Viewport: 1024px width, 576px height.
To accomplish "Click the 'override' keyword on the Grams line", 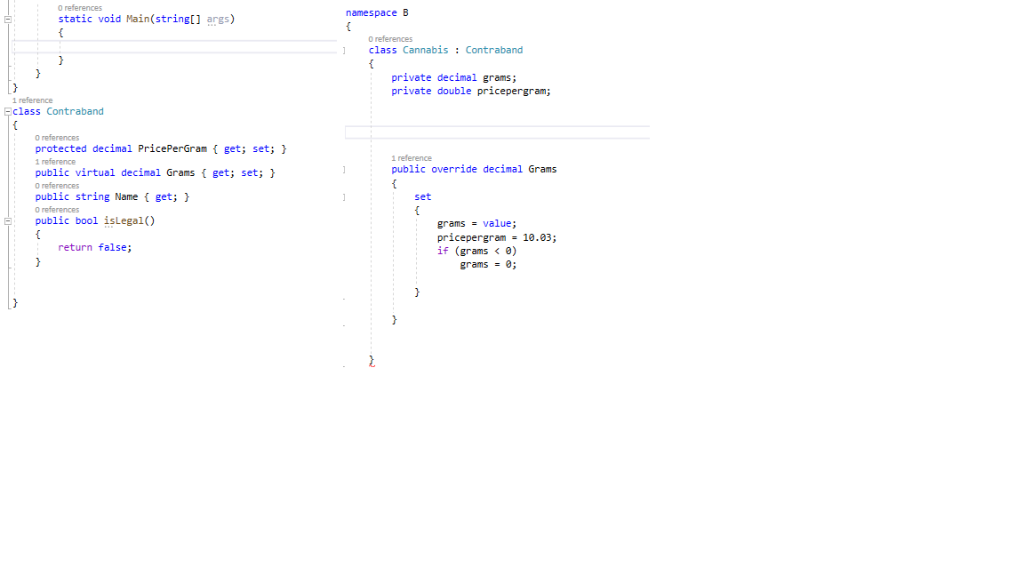I will (x=454, y=169).
